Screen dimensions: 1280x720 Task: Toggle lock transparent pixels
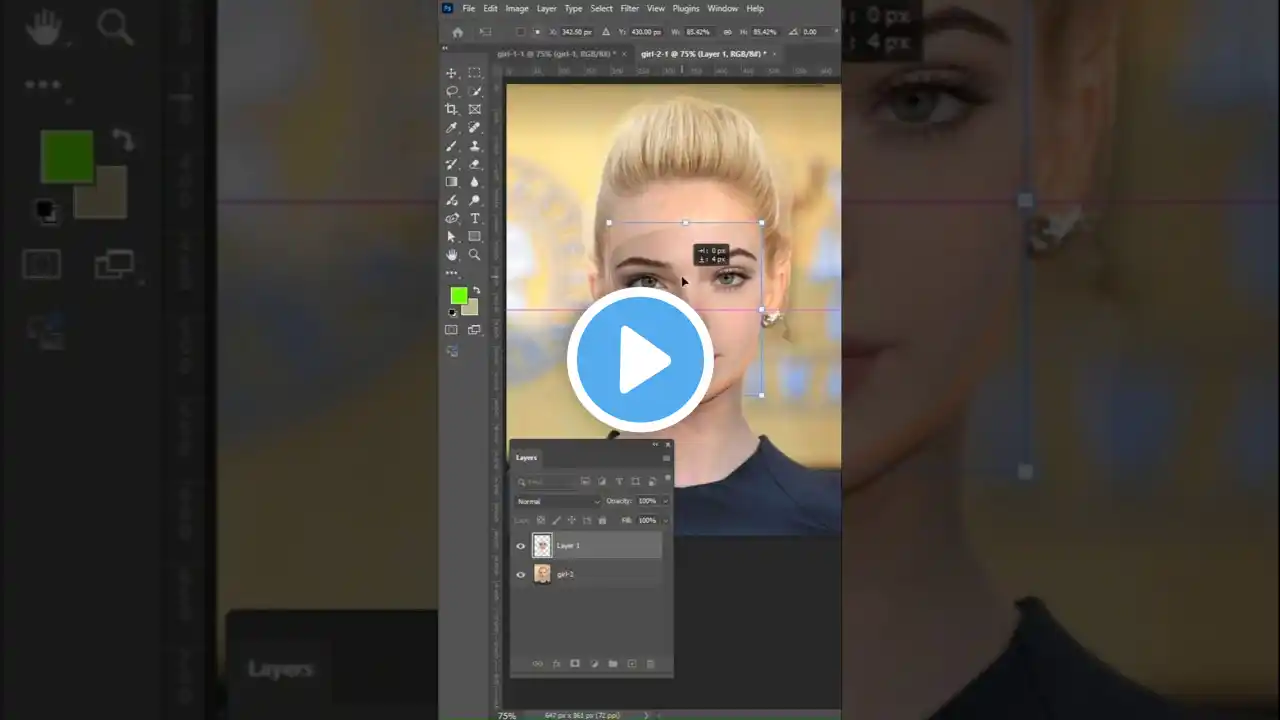(x=541, y=520)
